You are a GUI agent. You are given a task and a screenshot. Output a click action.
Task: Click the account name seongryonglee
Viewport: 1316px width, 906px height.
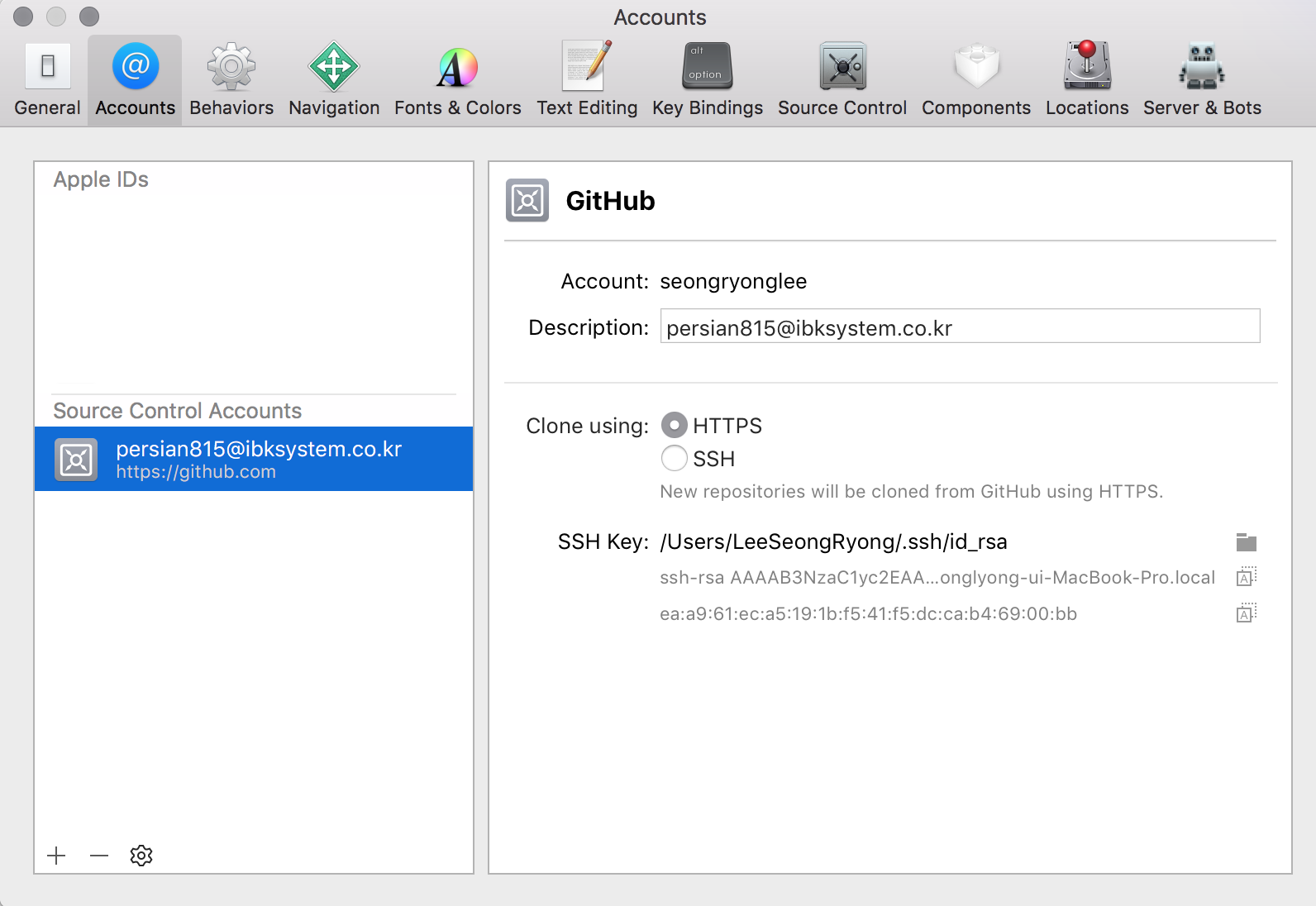733,282
